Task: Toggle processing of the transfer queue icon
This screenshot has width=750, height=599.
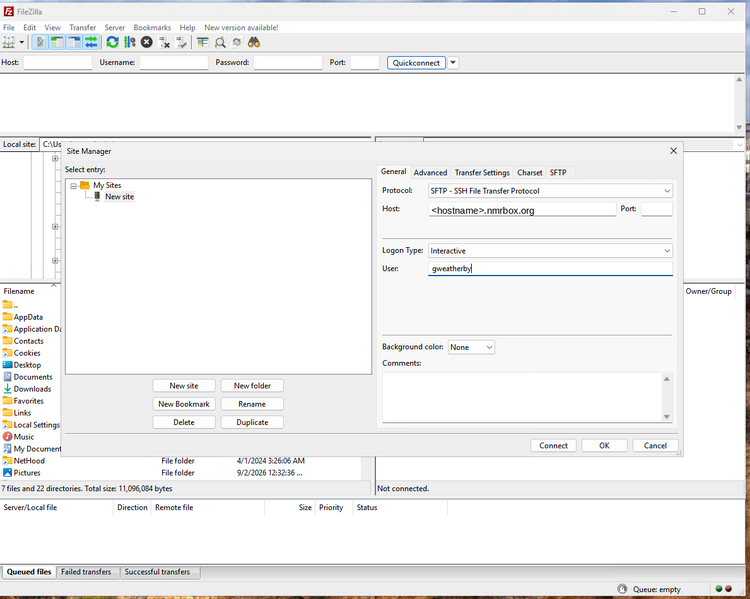Action: coord(130,43)
